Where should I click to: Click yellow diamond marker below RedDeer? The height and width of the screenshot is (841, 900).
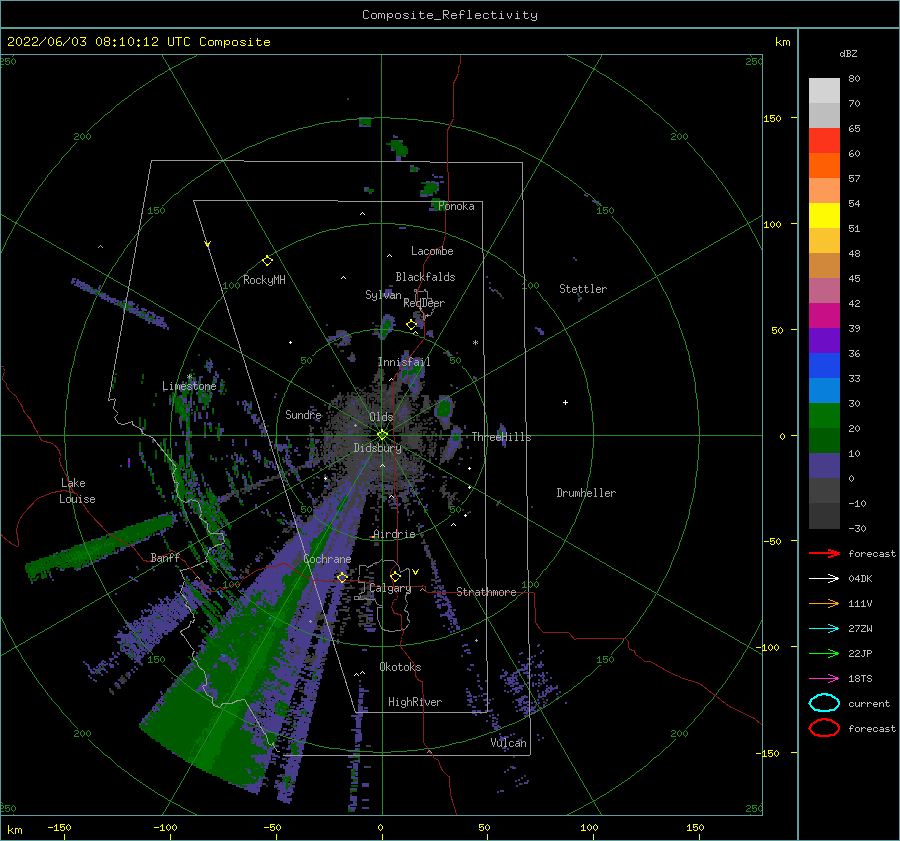(x=411, y=325)
